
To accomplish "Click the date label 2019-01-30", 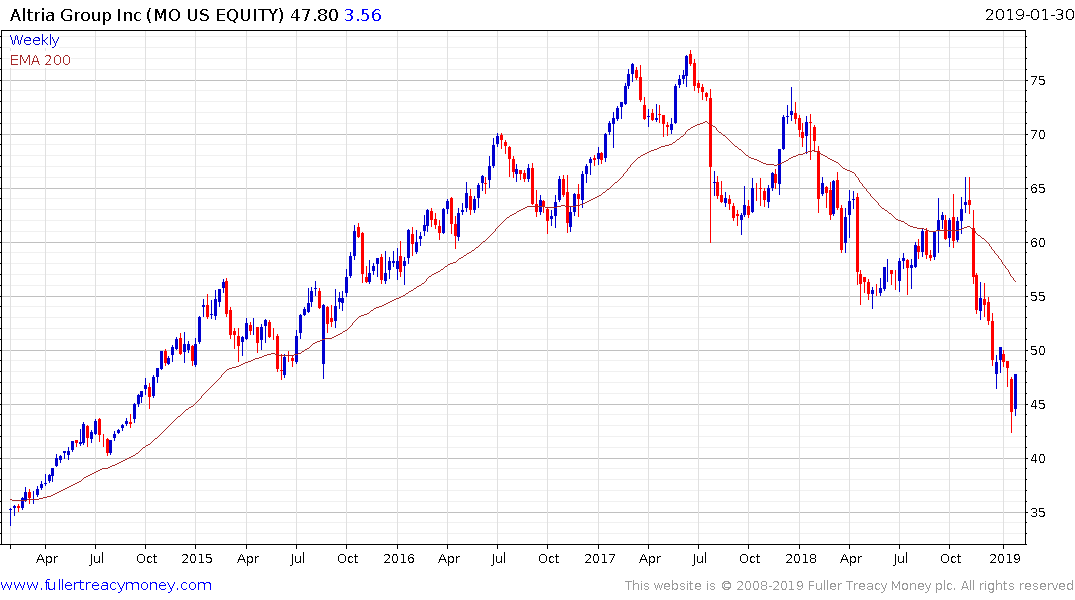I will 1028,14.
